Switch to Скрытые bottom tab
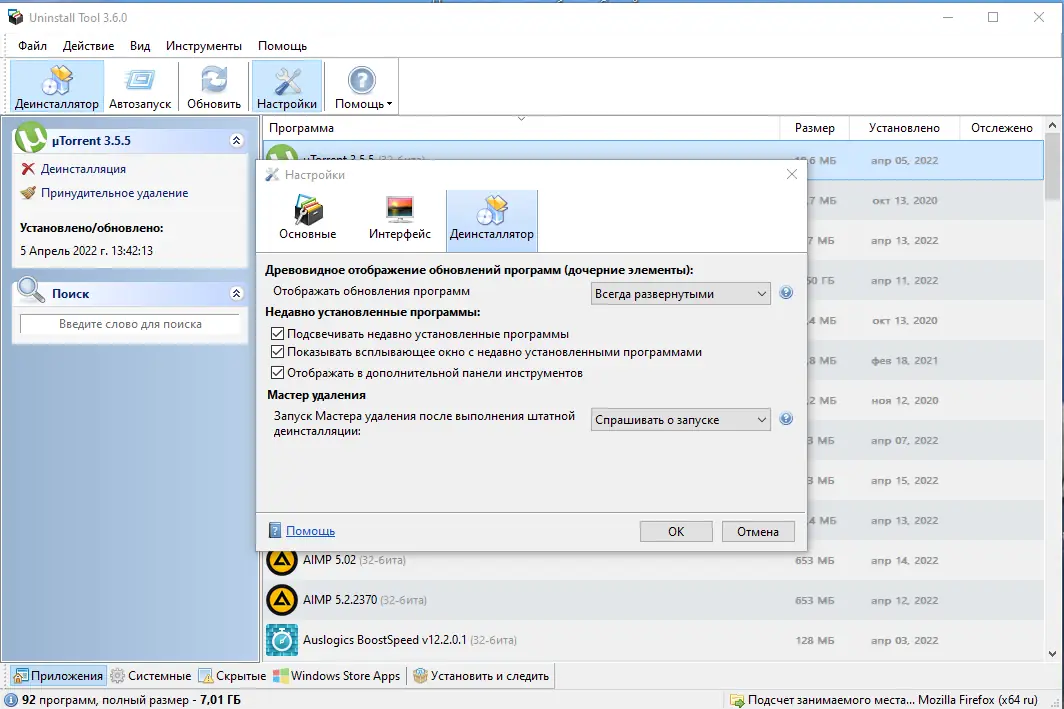This screenshot has height=709, width=1064. pos(232,676)
